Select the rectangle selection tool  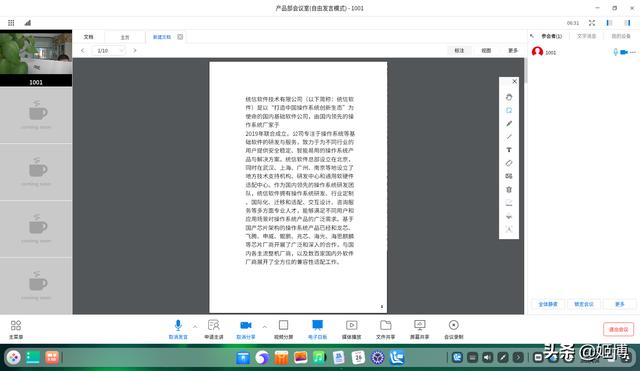click(x=509, y=110)
